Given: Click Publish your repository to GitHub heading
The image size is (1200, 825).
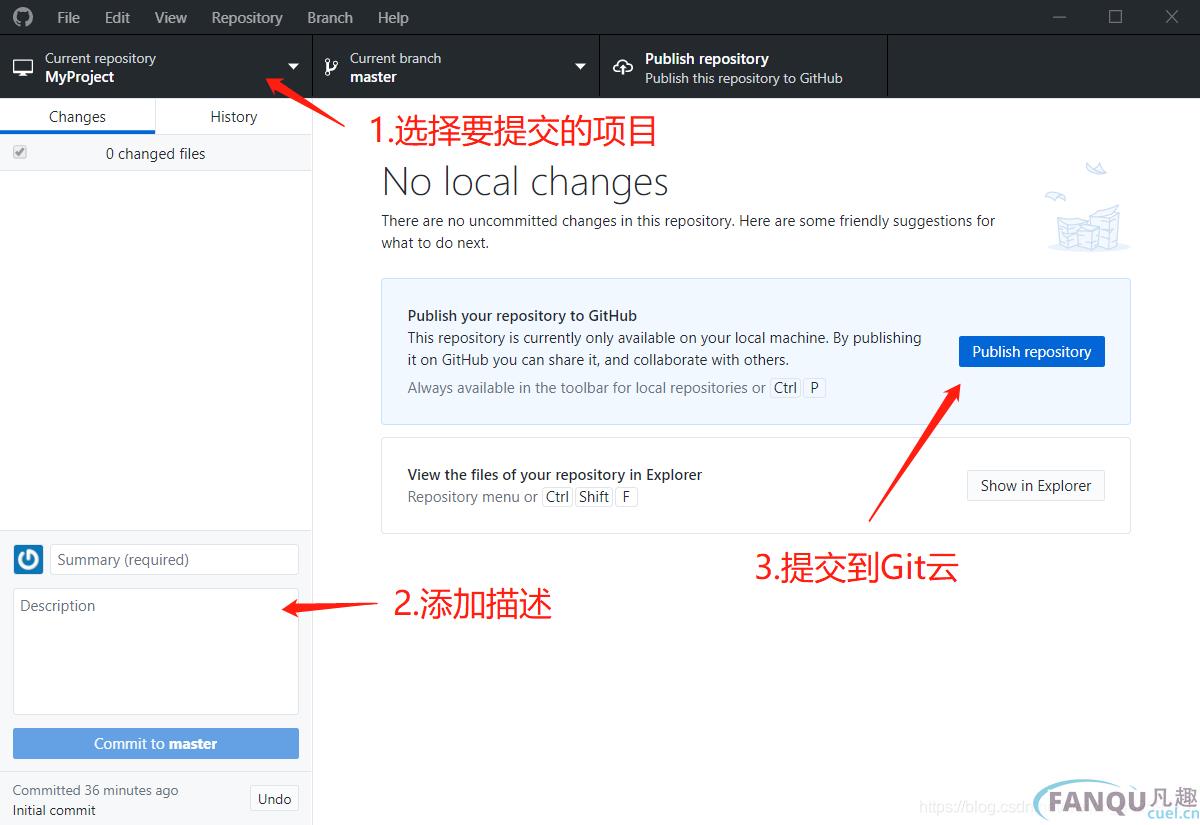Looking at the screenshot, I should coord(522,316).
